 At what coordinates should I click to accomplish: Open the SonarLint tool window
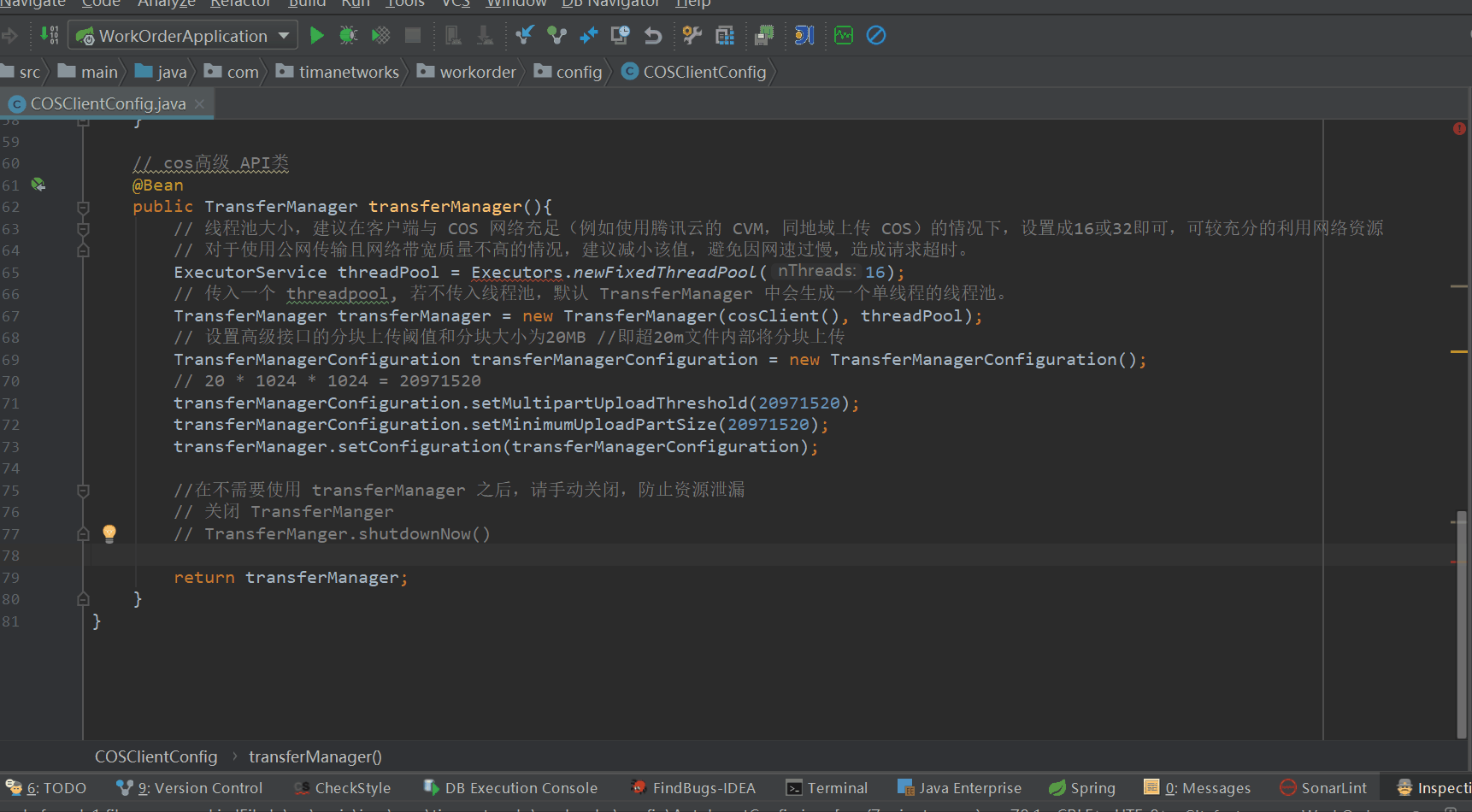(1323, 788)
